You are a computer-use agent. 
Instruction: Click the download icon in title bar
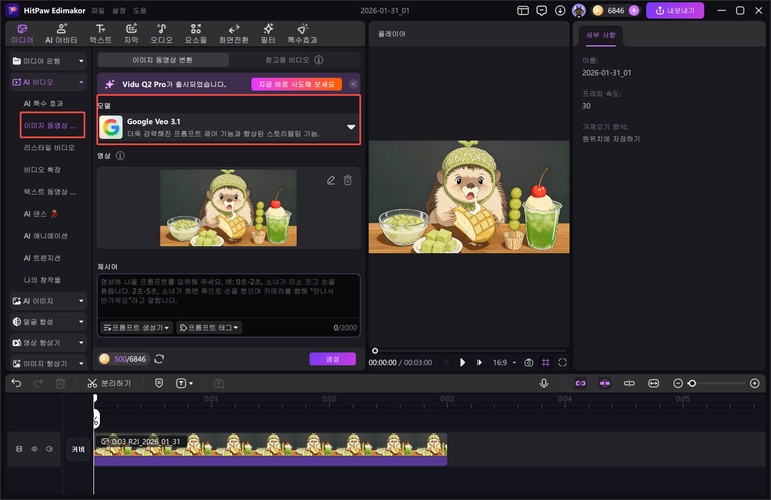[x=560, y=10]
